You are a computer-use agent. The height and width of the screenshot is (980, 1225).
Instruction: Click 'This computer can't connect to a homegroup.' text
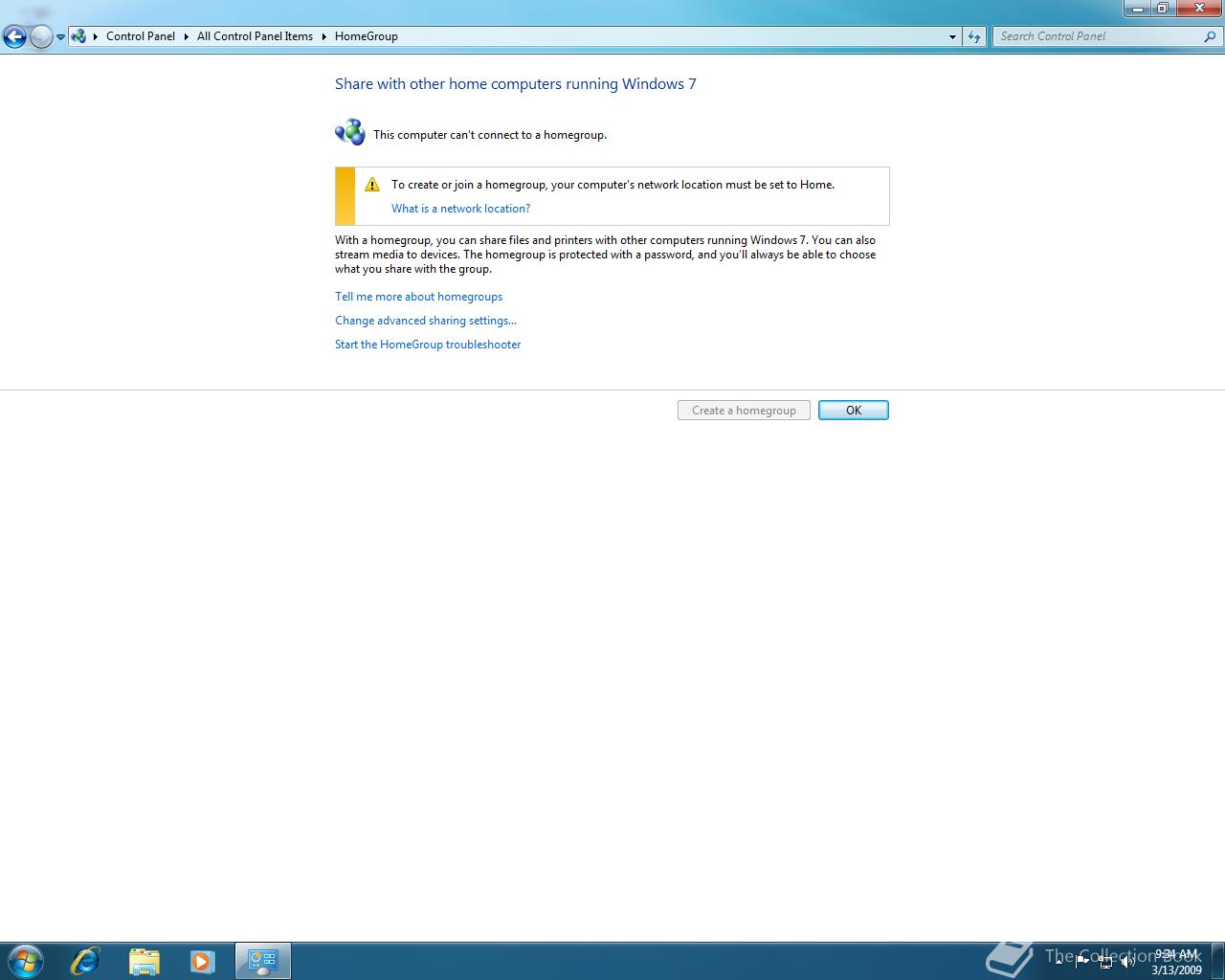point(490,135)
